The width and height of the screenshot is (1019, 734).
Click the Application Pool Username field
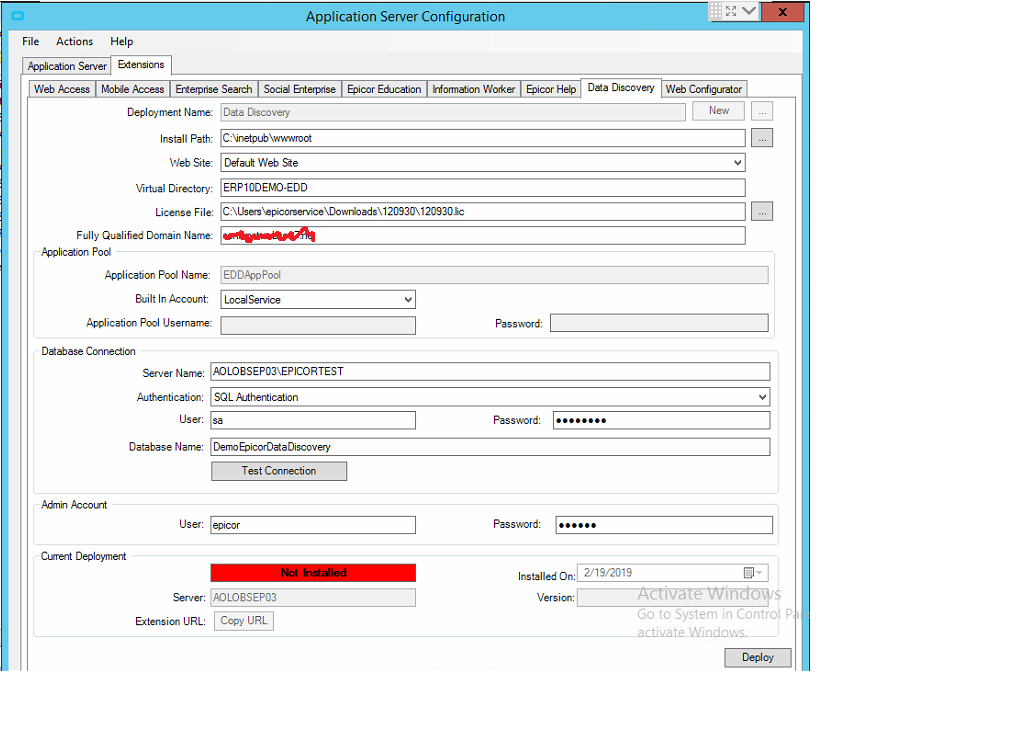click(x=318, y=325)
